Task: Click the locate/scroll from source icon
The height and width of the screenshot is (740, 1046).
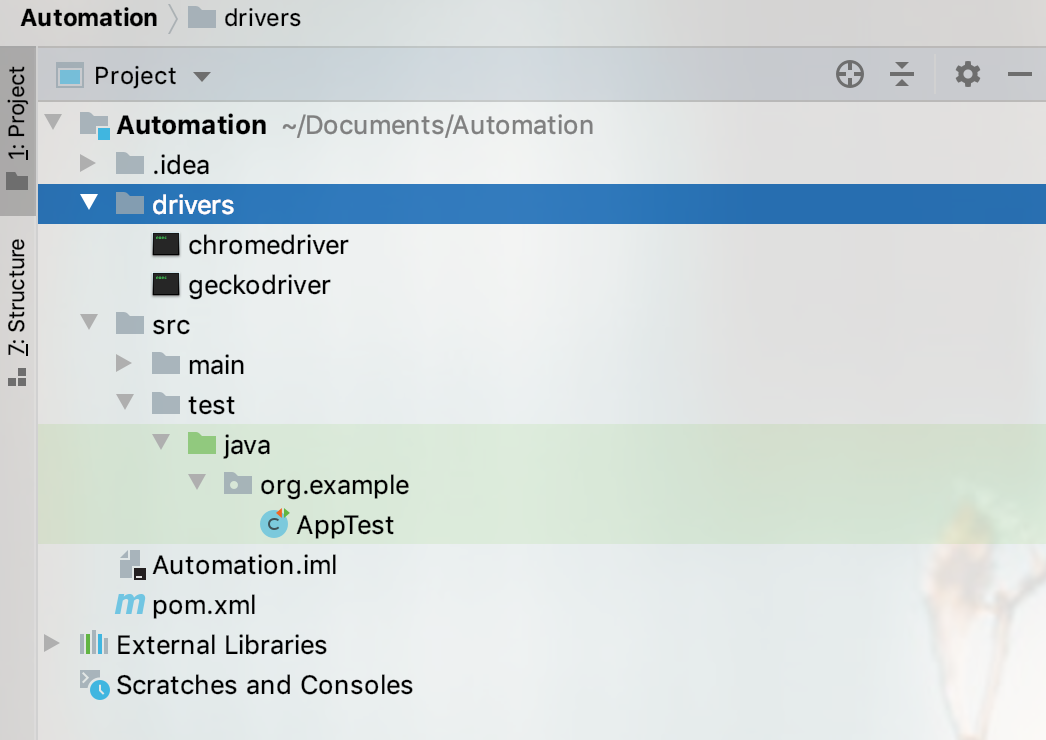Action: (850, 75)
